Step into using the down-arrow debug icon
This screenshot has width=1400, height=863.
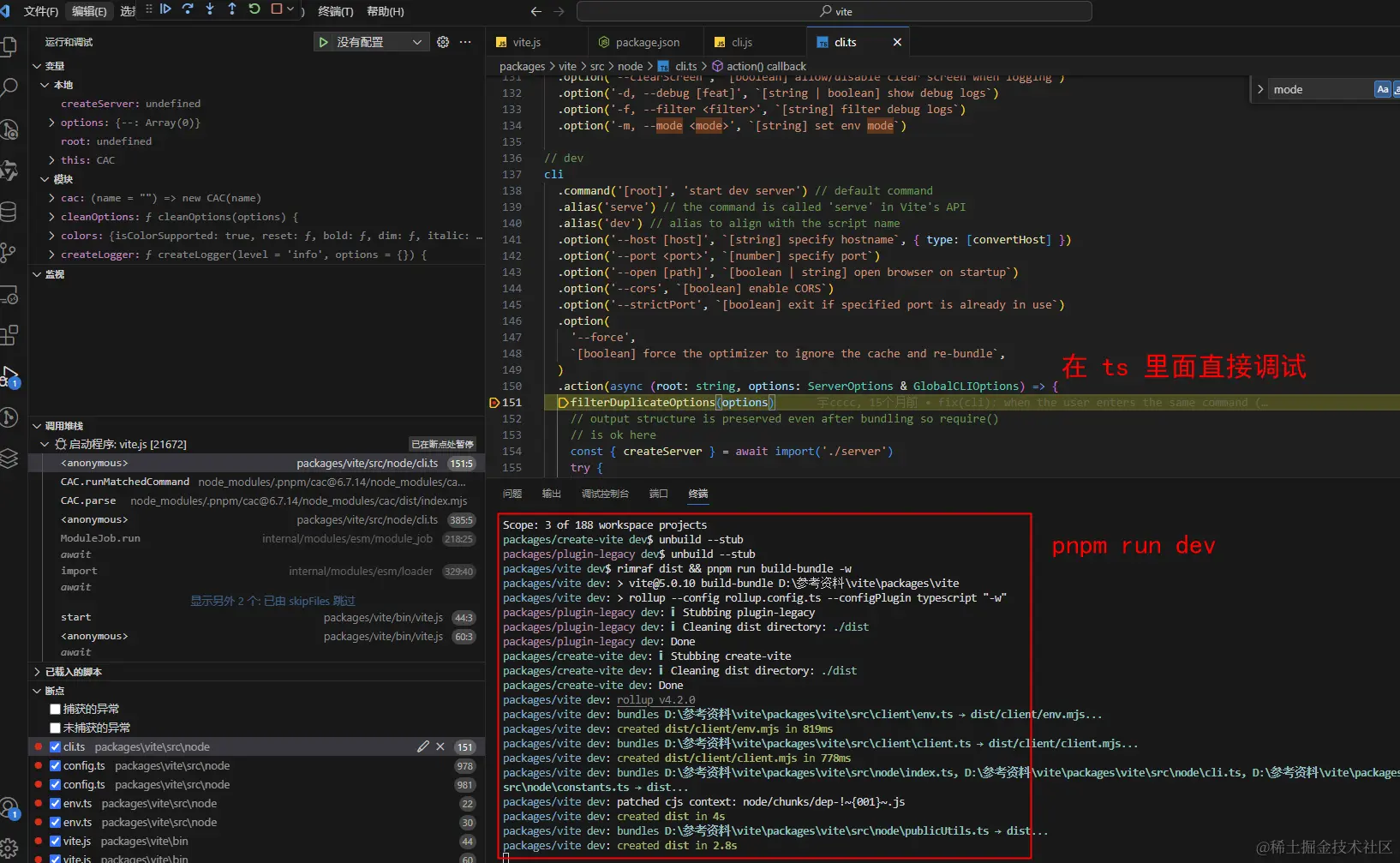(210, 9)
